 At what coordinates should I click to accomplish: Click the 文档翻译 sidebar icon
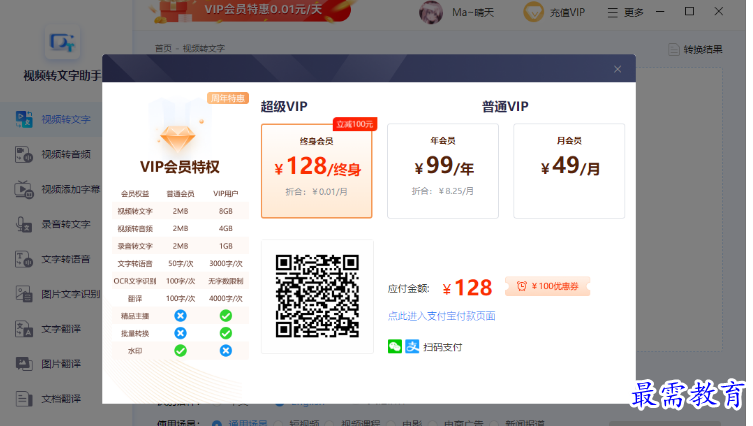24,399
